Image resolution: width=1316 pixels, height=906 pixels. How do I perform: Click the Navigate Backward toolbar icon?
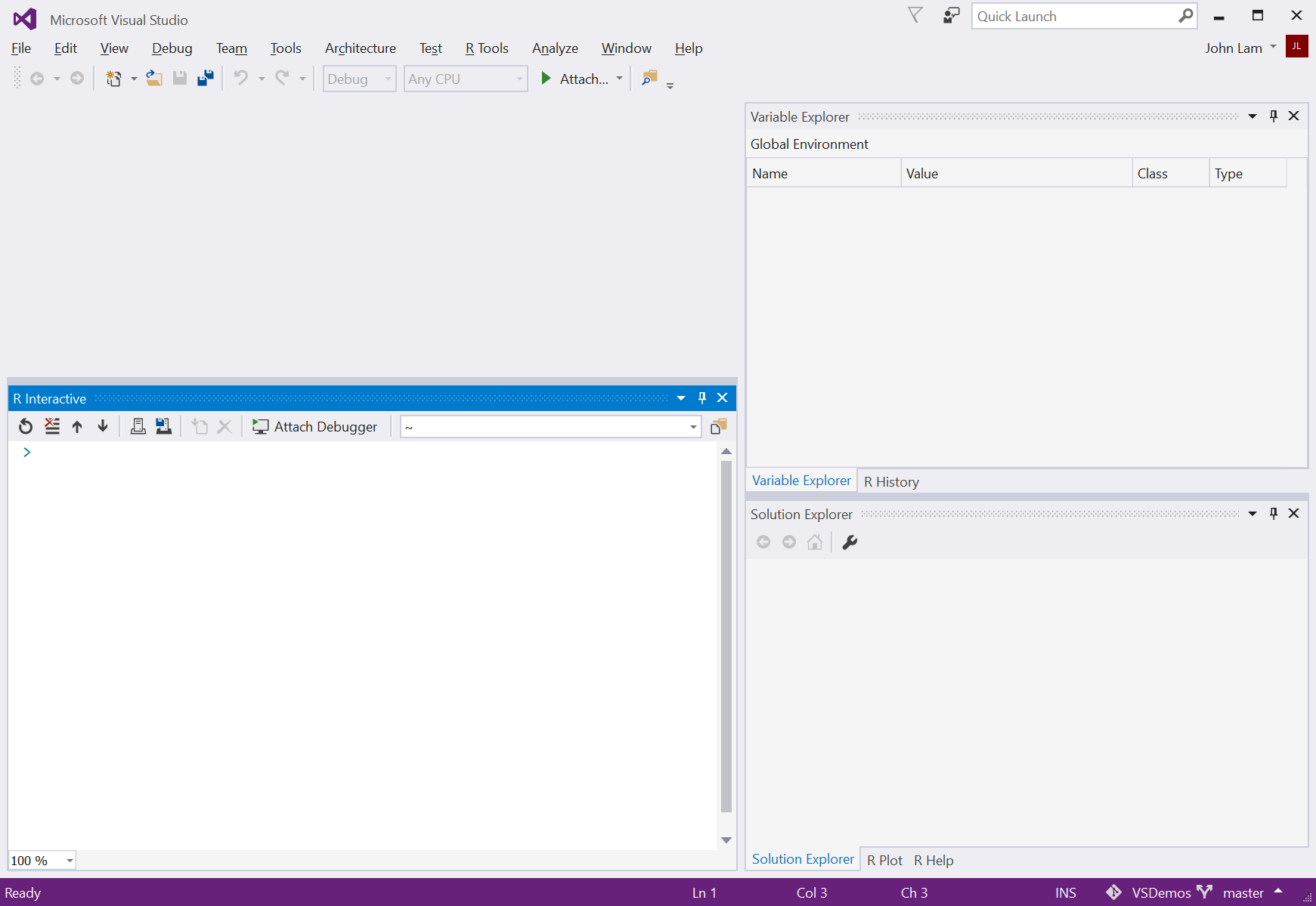pyautogui.click(x=37, y=79)
